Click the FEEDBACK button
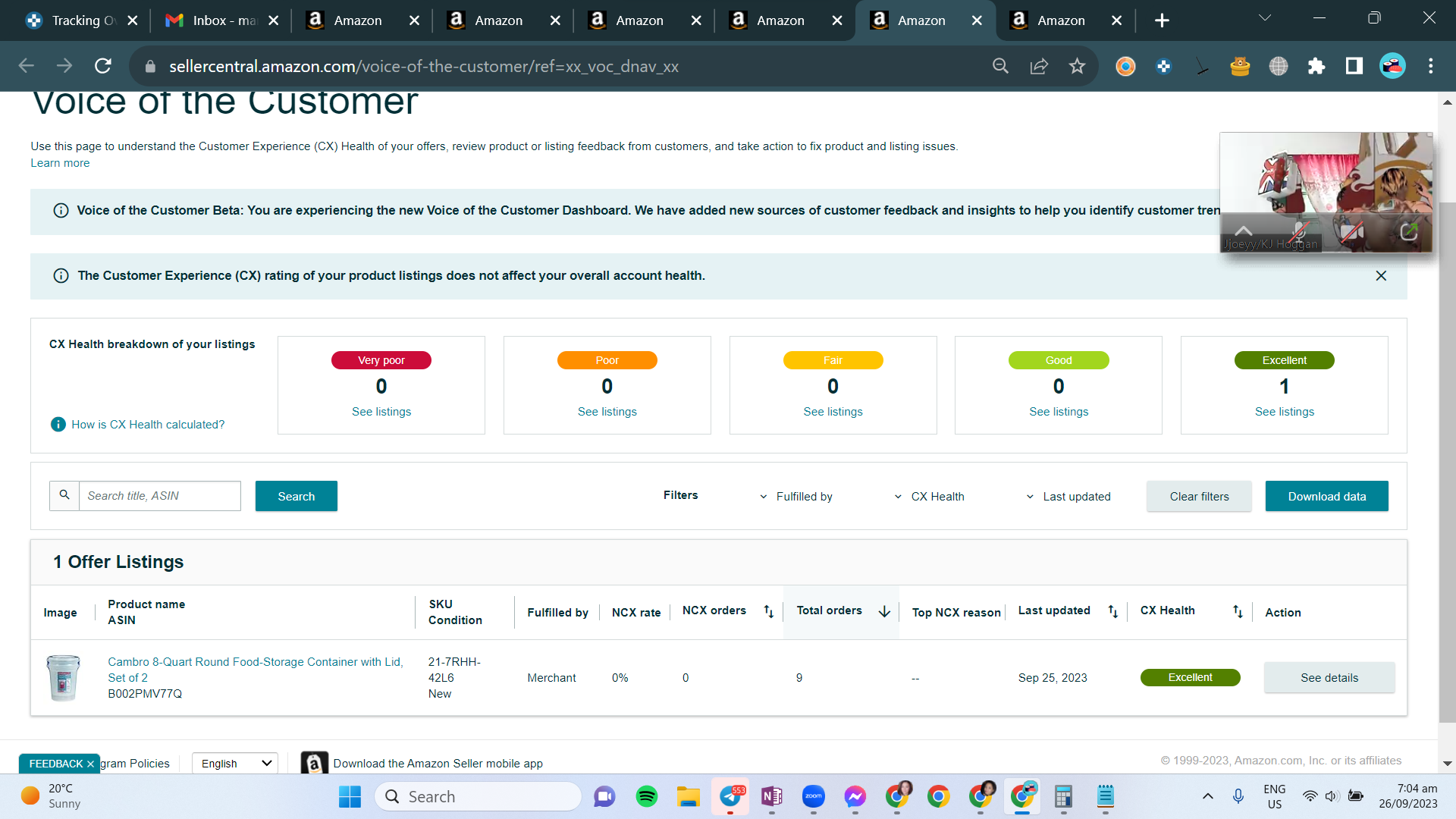The height and width of the screenshot is (819, 1456). pyautogui.click(x=55, y=764)
